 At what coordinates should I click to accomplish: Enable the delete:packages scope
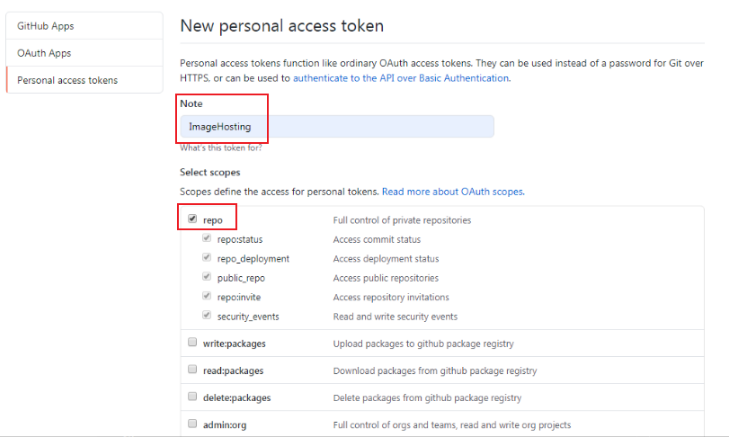point(192,396)
